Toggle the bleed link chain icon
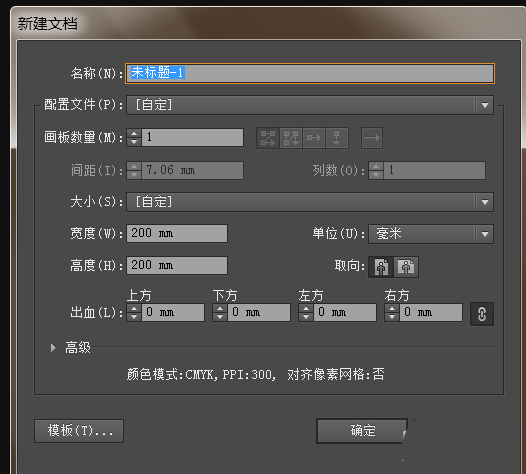The width and height of the screenshot is (526, 474). [482, 314]
